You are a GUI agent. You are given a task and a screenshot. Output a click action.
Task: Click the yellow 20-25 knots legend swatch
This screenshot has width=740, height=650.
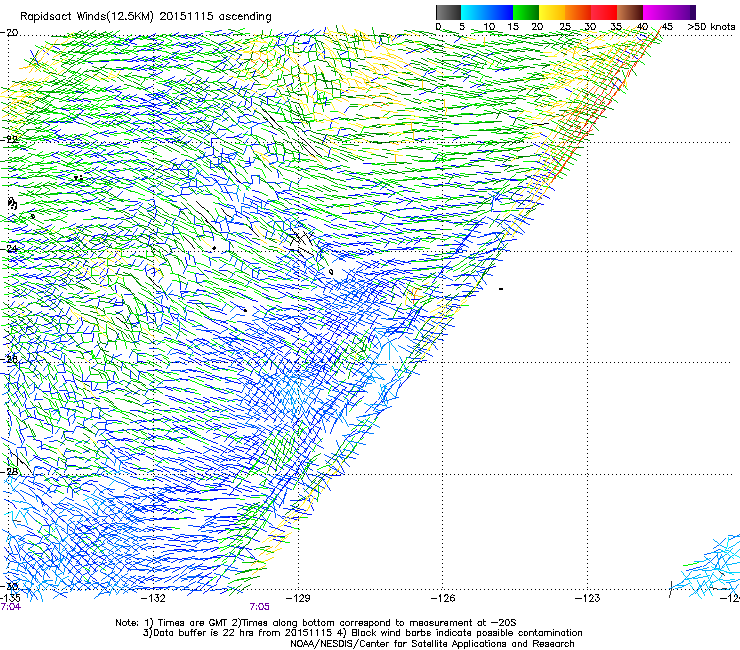point(552,12)
